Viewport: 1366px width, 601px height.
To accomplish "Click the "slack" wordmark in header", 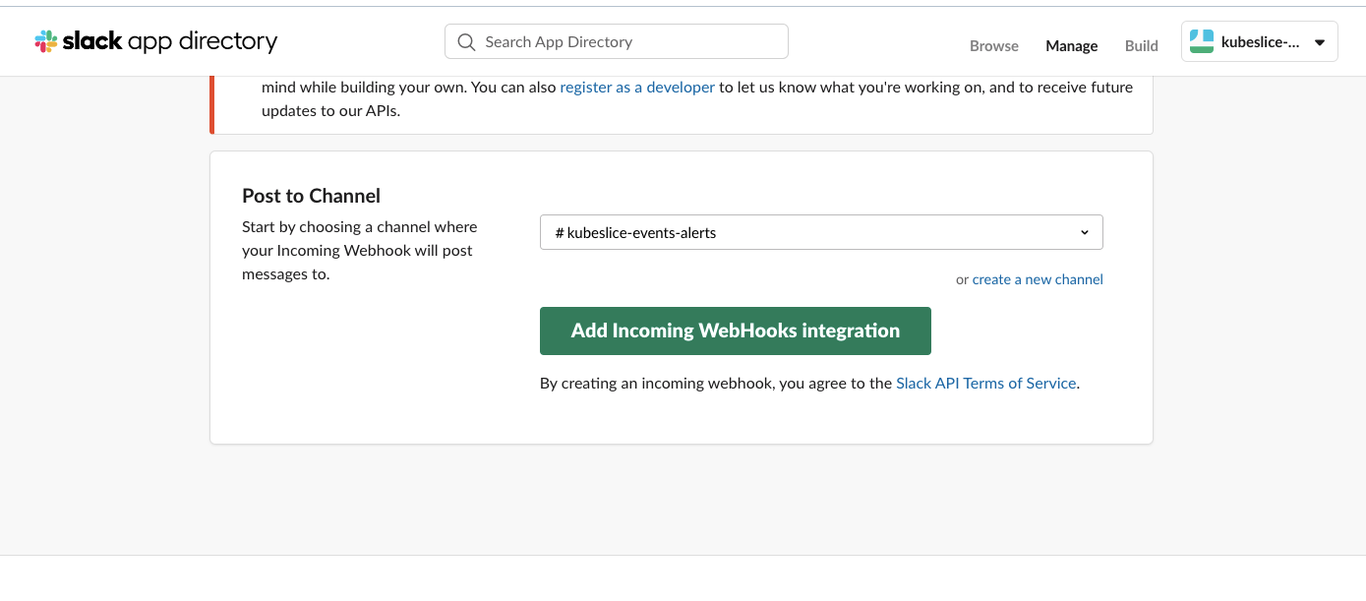I will tap(92, 40).
